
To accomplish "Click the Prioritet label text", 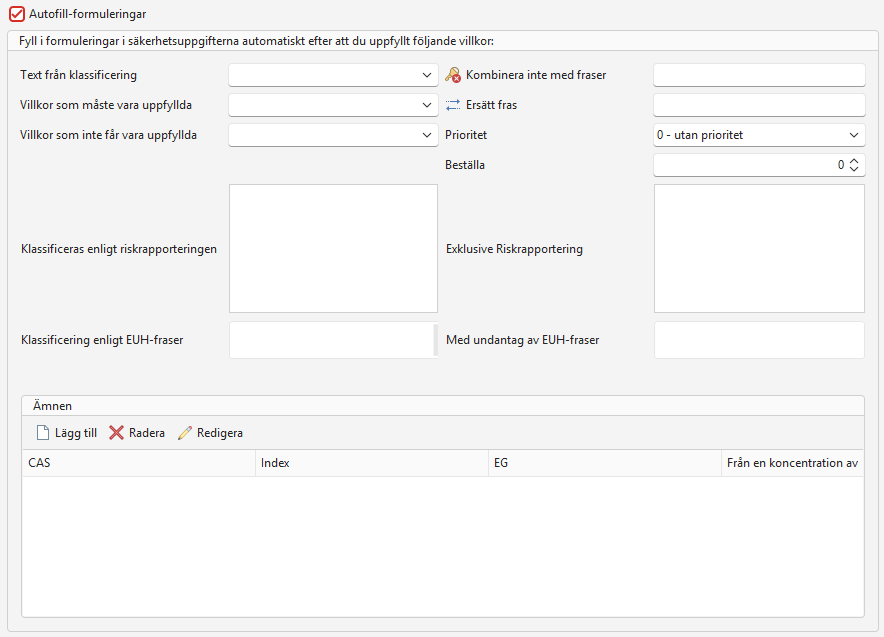I will pyautogui.click(x=466, y=135).
